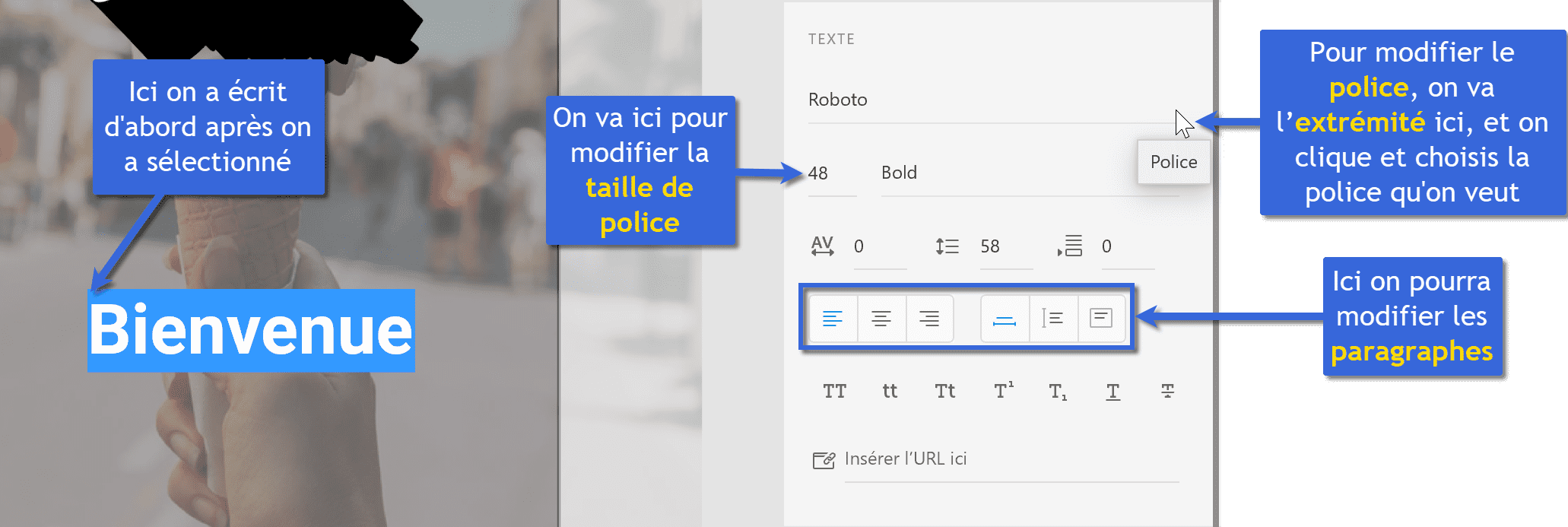Image resolution: width=1568 pixels, height=527 pixels.
Task: Click the Insérer l'URL ici field
Action: tap(1011, 459)
